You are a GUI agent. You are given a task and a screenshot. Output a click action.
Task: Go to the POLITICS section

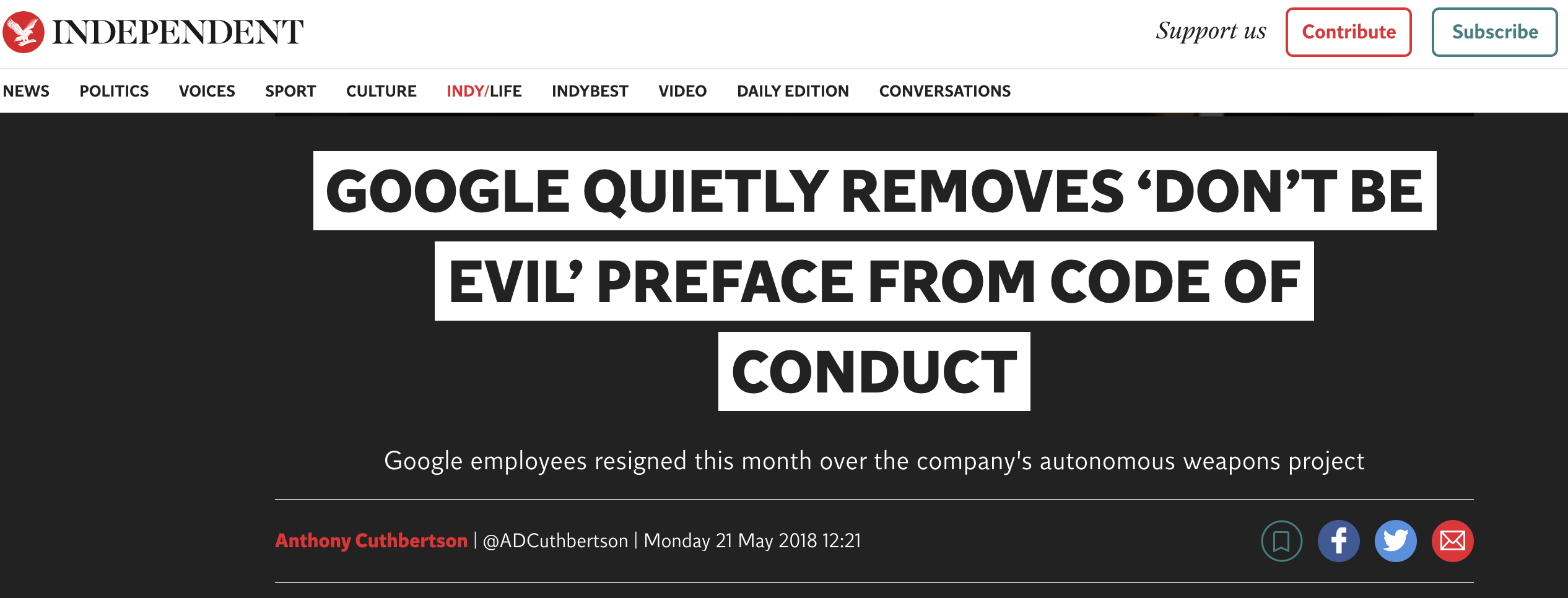[114, 91]
